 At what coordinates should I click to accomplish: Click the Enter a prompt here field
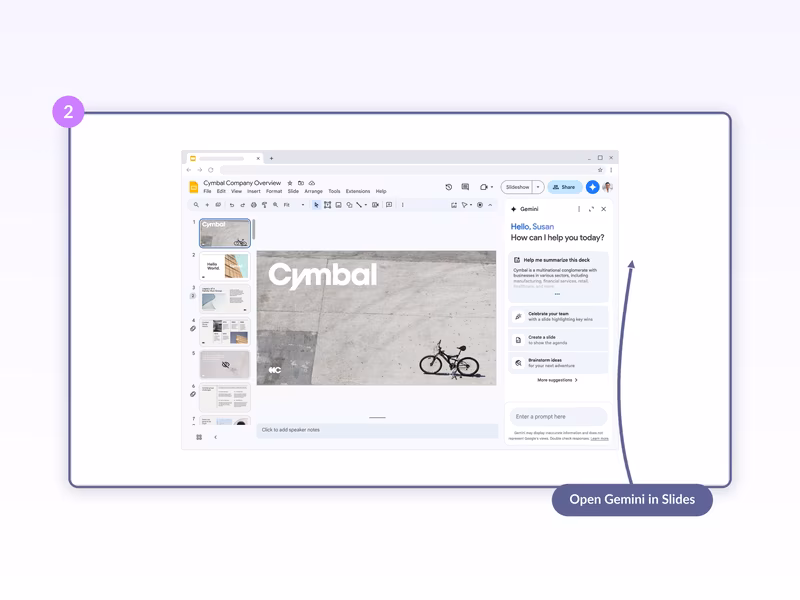click(x=558, y=417)
